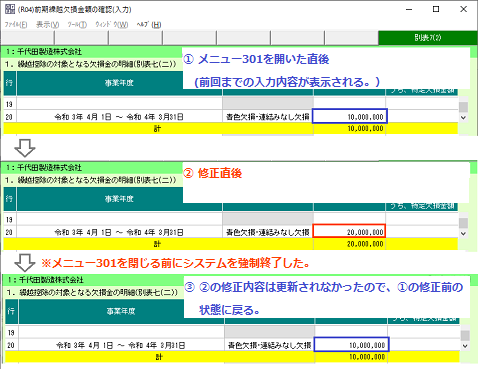Viewport: 478px width, 369px height.
Task: Click the application icon in the title bar
Action: pyautogui.click(x=10, y=9)
